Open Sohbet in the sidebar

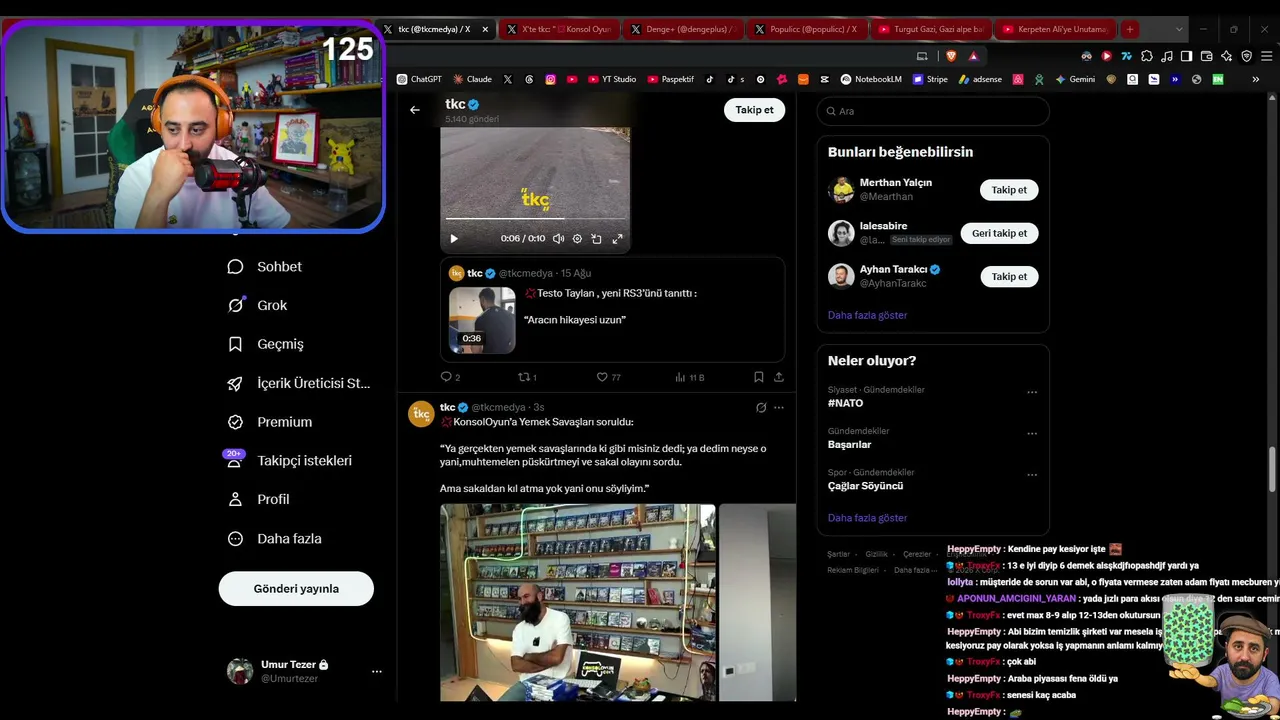[x=265, y=267]
